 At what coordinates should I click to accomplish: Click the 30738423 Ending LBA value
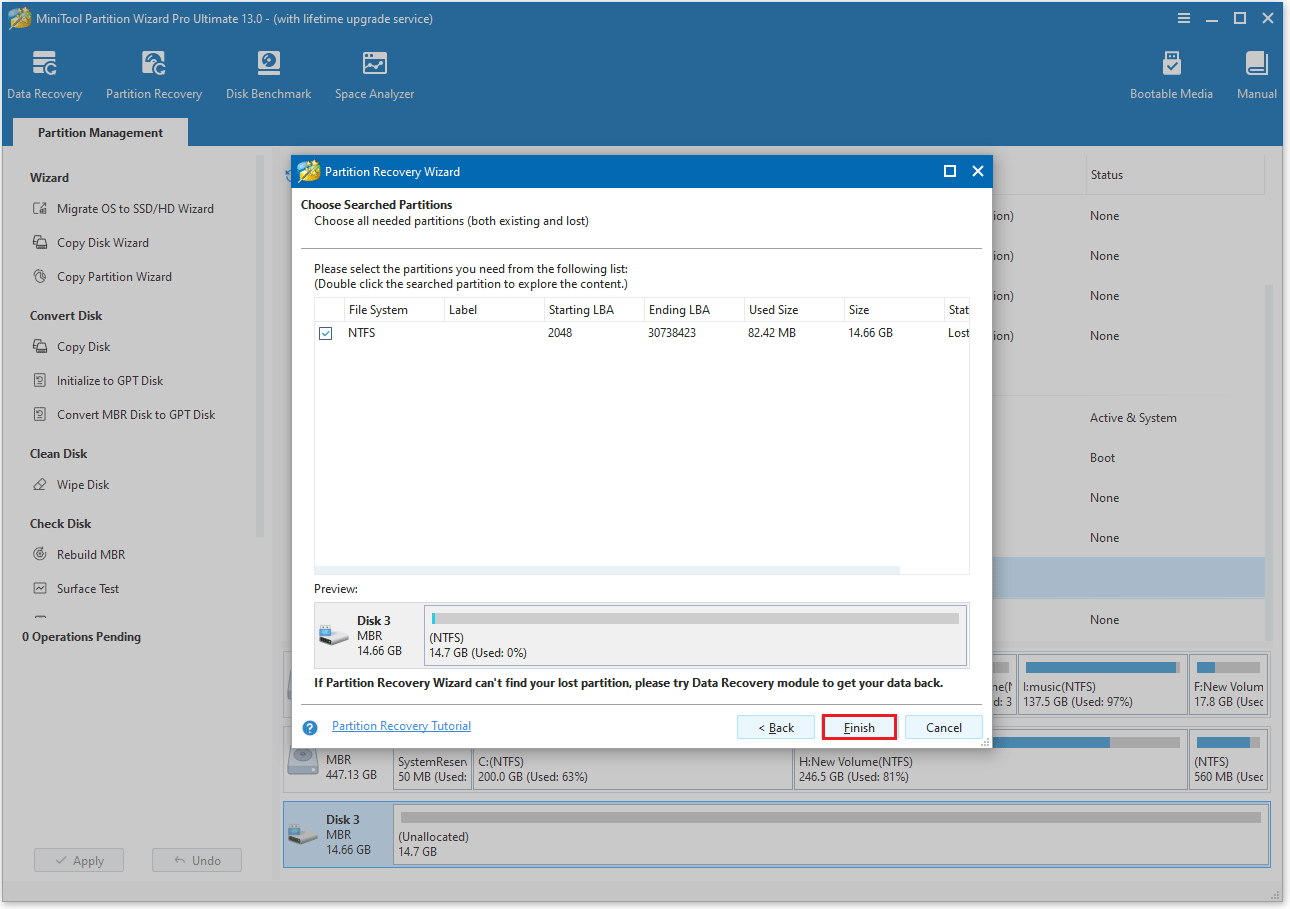pyautogui.click(x=672, y=333)
